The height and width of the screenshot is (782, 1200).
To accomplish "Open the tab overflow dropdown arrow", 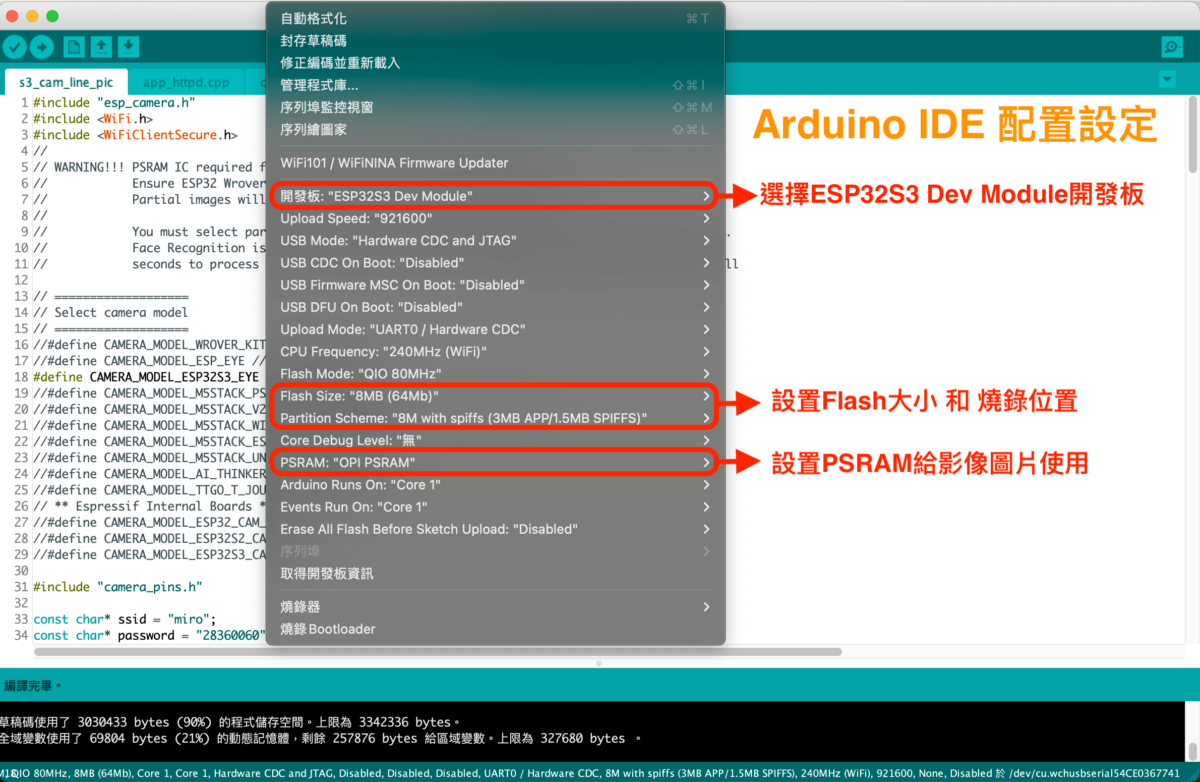I will coord(1166,79).
